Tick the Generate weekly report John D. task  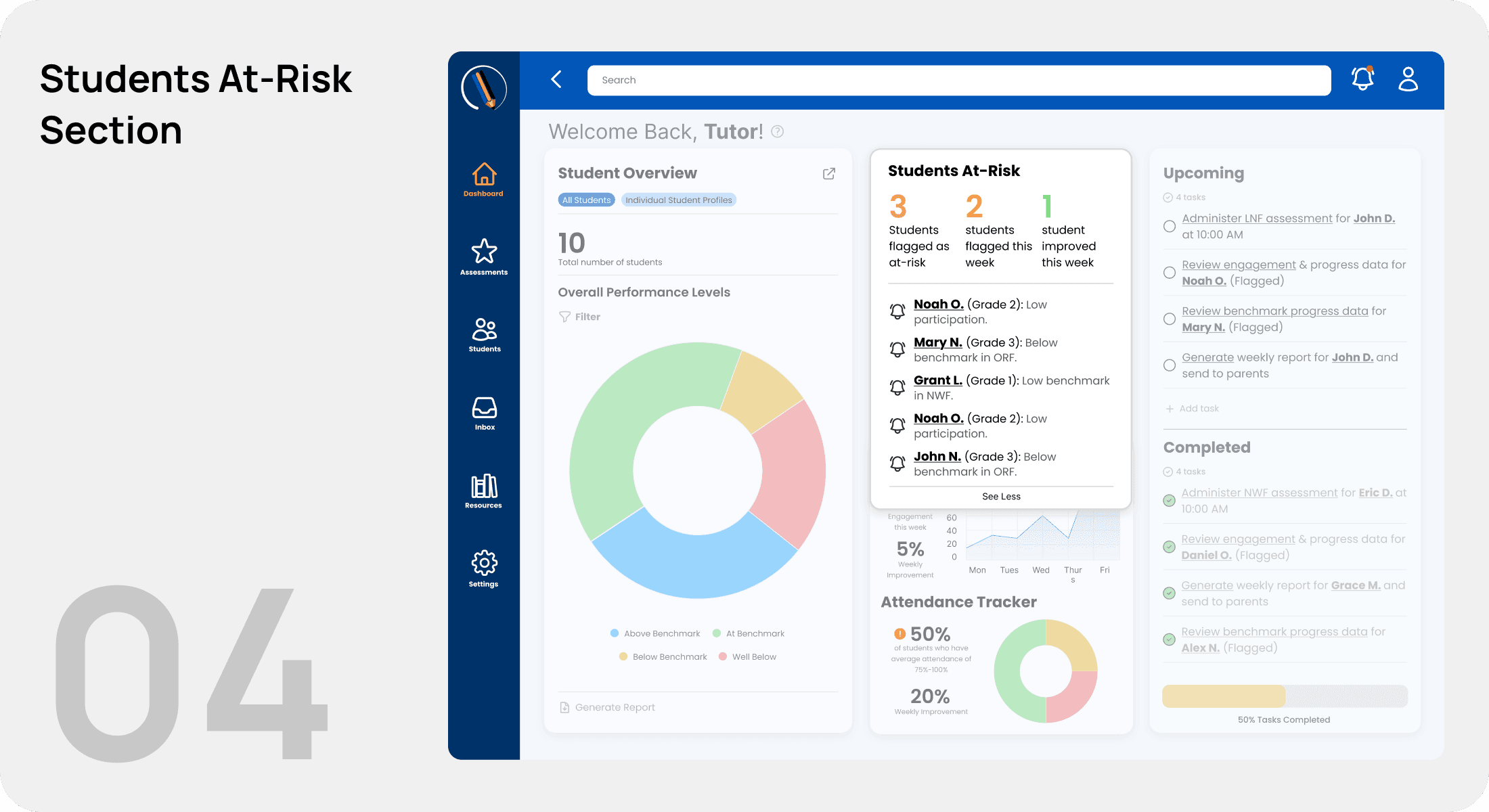1169,365
